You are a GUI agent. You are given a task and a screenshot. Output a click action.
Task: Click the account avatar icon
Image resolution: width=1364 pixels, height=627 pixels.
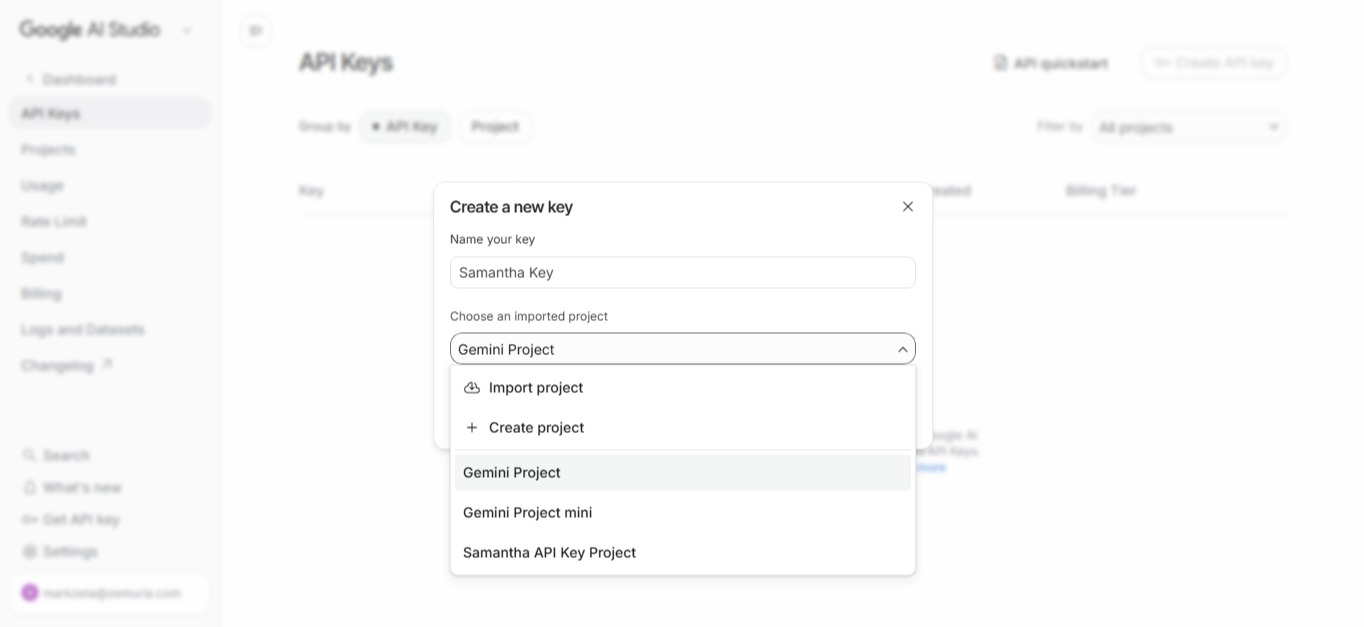[x=30, y=593]
